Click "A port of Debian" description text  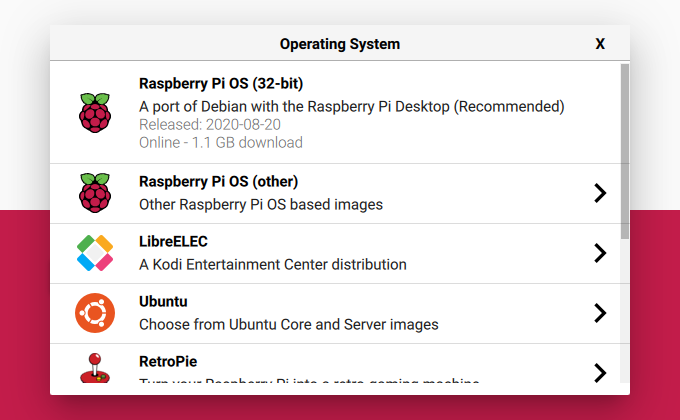click(352, 106)
